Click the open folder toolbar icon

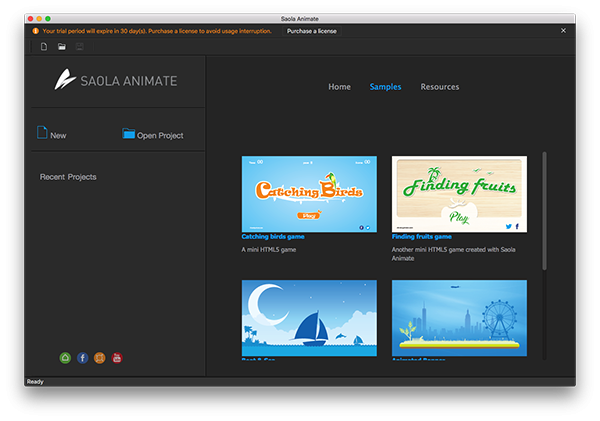click(x=62, y=47)
